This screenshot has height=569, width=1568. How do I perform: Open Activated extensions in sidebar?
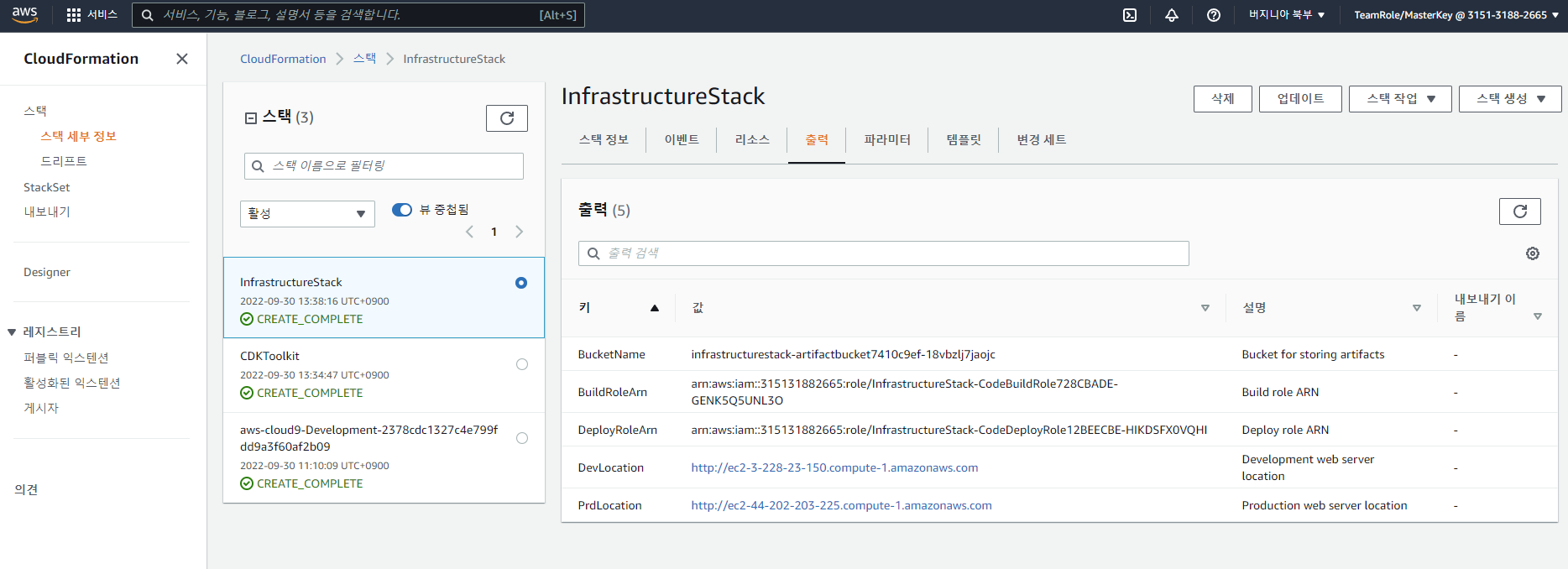pos(72,384)
